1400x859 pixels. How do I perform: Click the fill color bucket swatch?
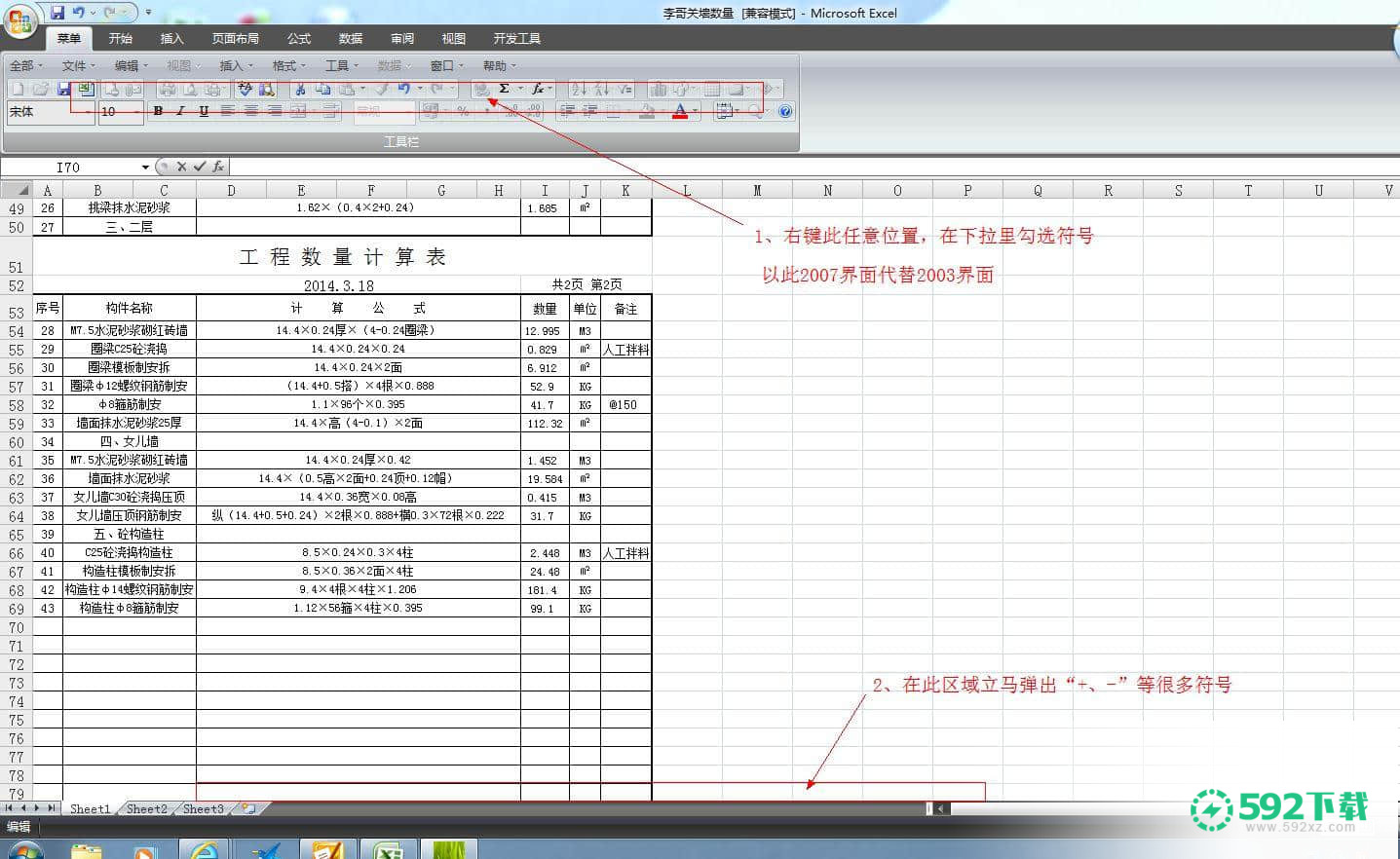coord(647,111)
